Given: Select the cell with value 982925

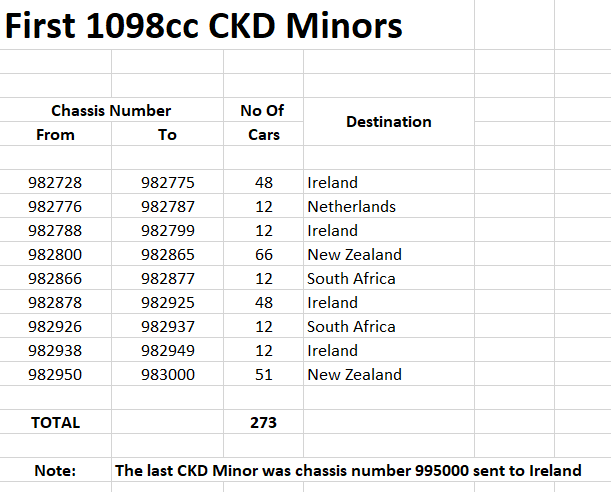Looking at the screenshot, I should coord(168,302).
